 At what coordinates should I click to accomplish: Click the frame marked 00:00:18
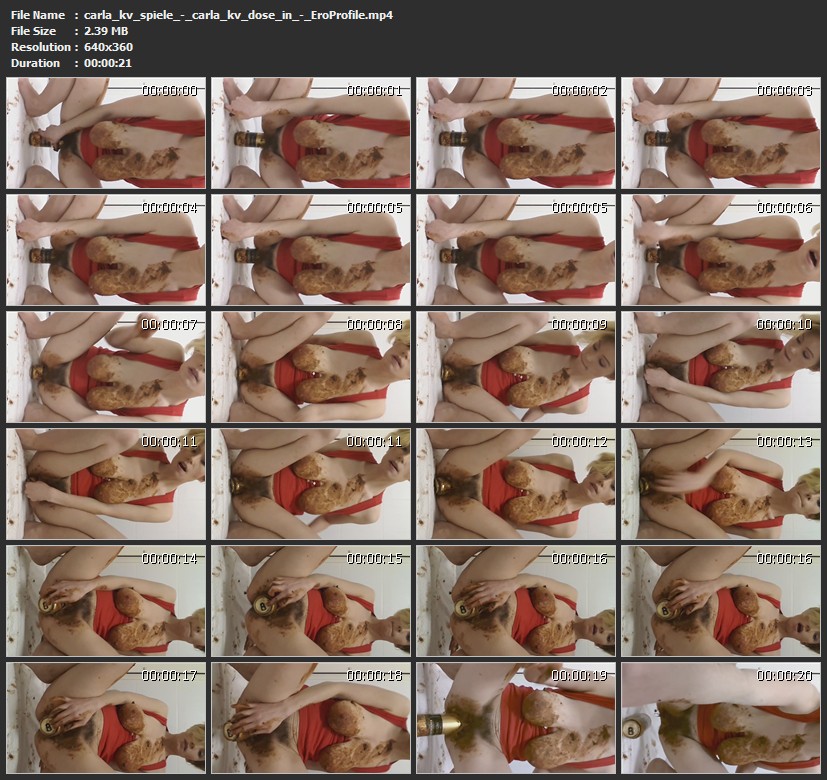click(311, 716)
